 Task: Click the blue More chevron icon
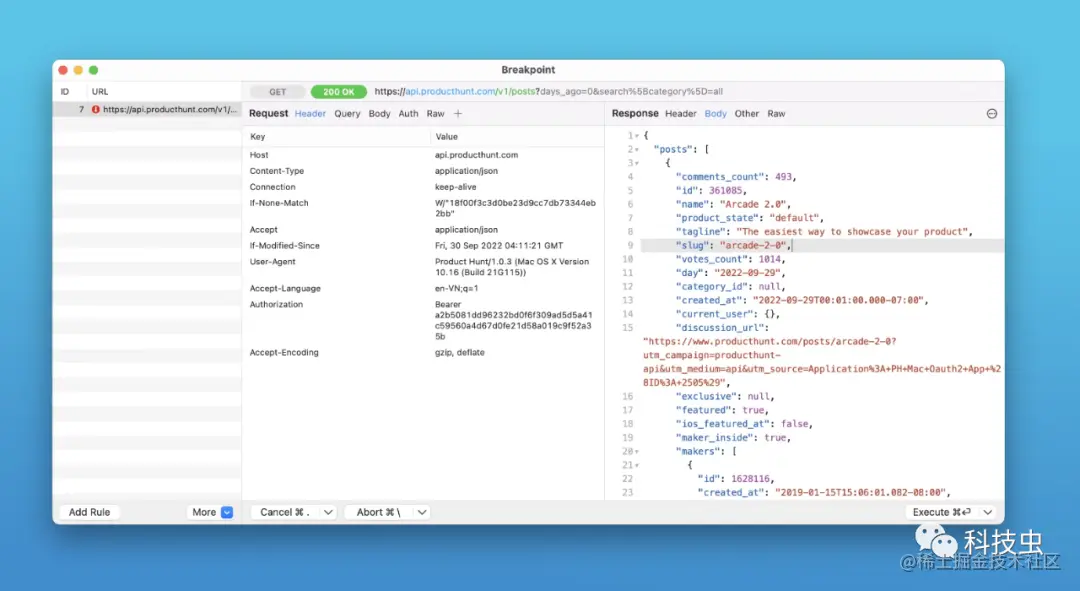227,512
